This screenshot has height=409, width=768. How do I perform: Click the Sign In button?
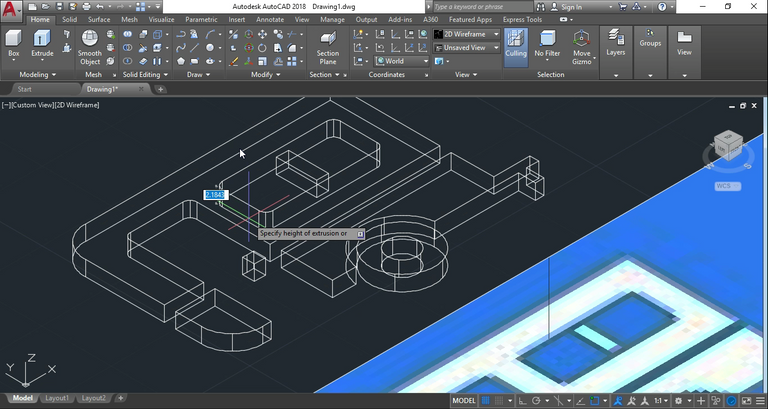pyautogui.click(x=572, y=7)
